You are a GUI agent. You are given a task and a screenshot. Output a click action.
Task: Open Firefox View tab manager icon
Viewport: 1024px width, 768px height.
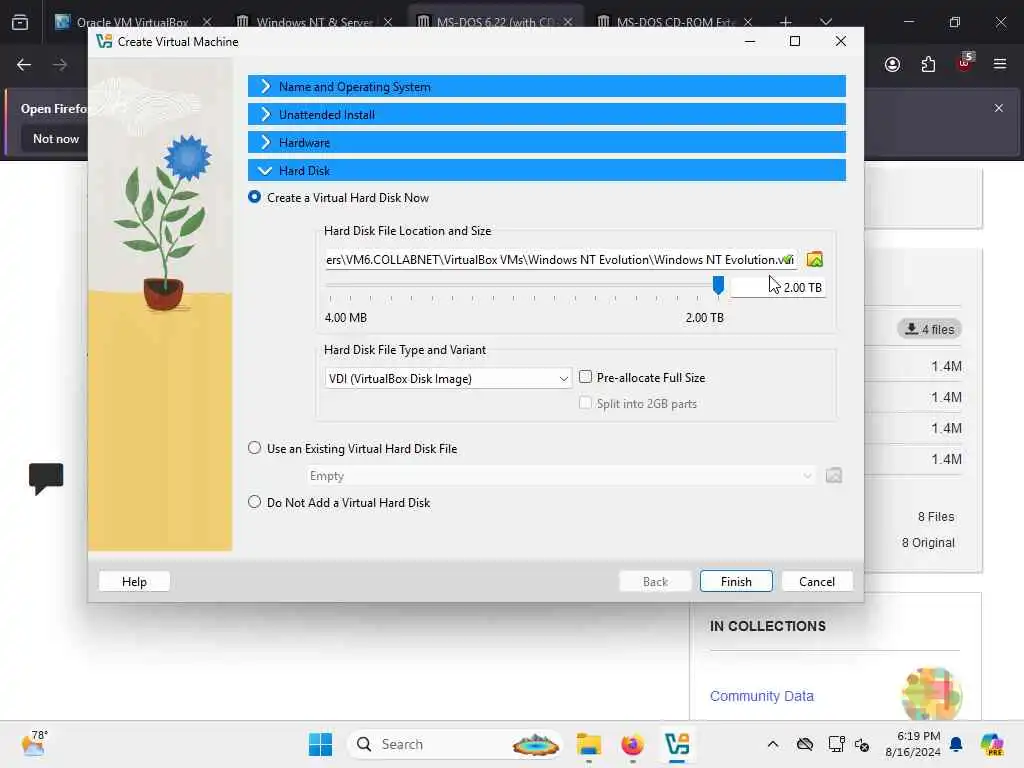tap(20, 22)
